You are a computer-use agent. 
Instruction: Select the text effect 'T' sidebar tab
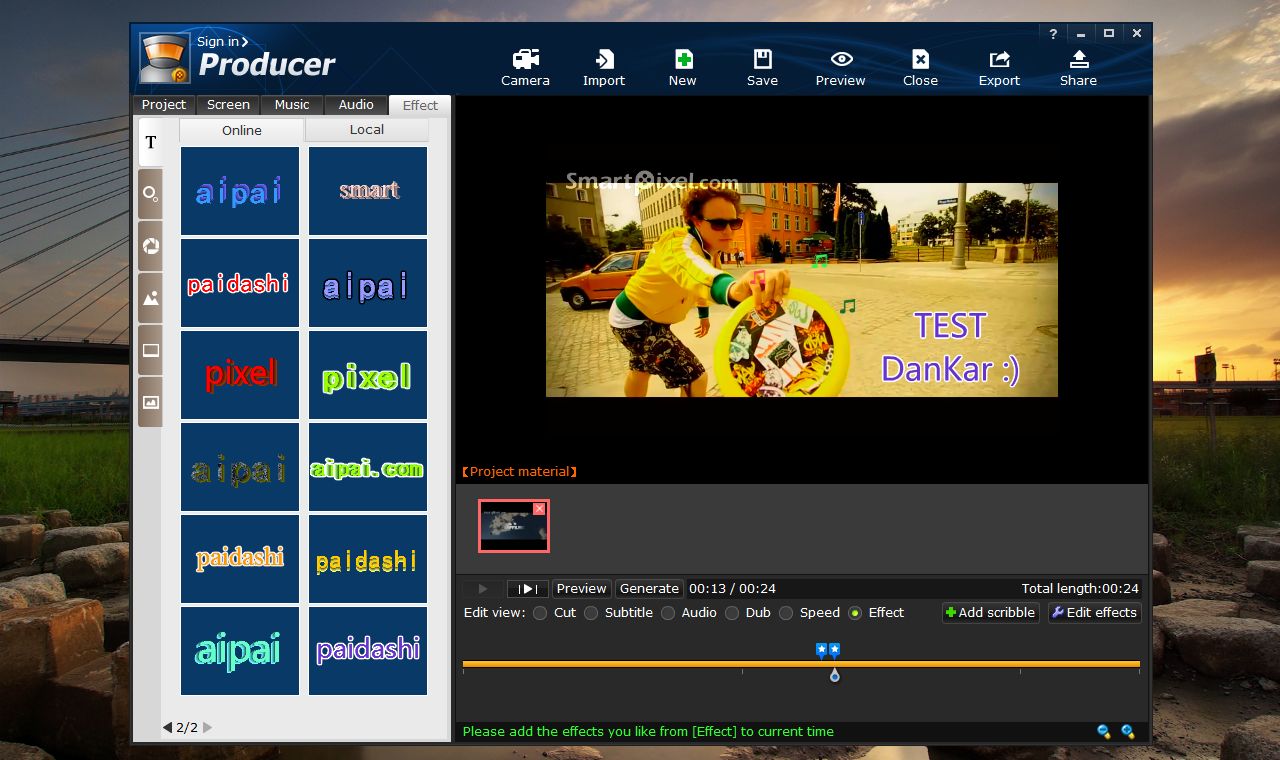click(x=151, y=142)
